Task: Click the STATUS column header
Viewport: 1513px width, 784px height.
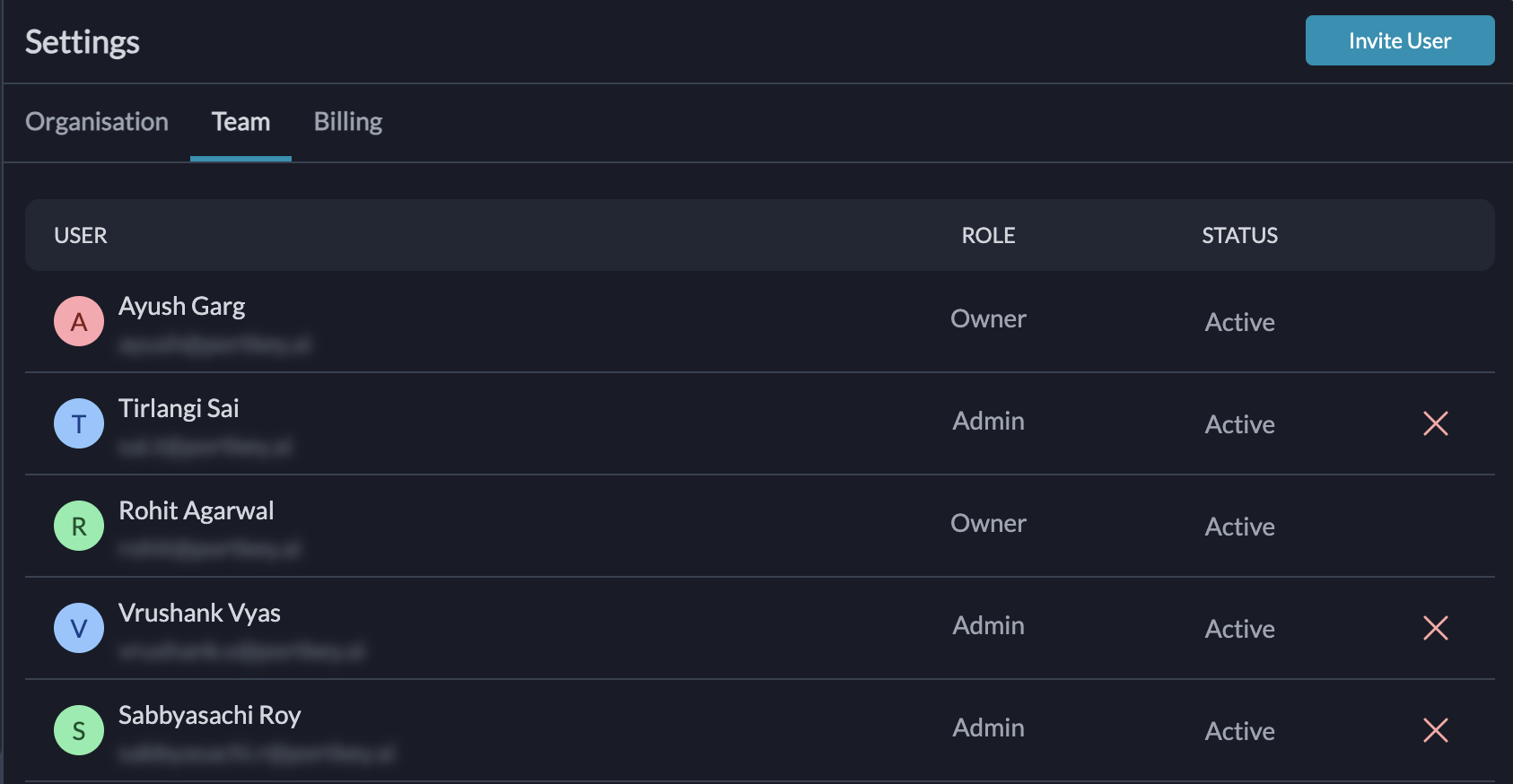Action: 1239,236
